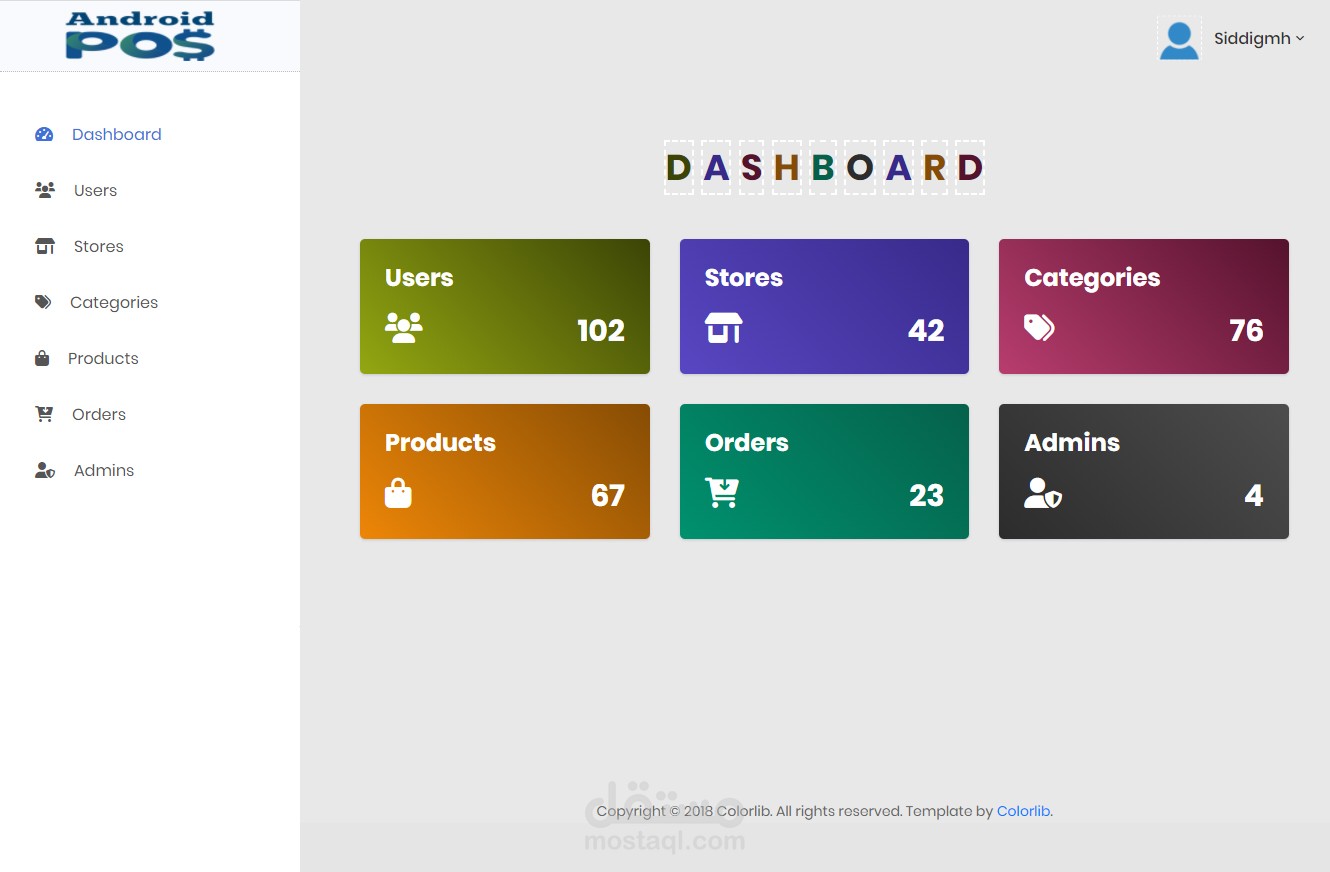Click the Stores shop icon in sidebar
Screen dimensions: 1330x872
[x=45, y=246]
